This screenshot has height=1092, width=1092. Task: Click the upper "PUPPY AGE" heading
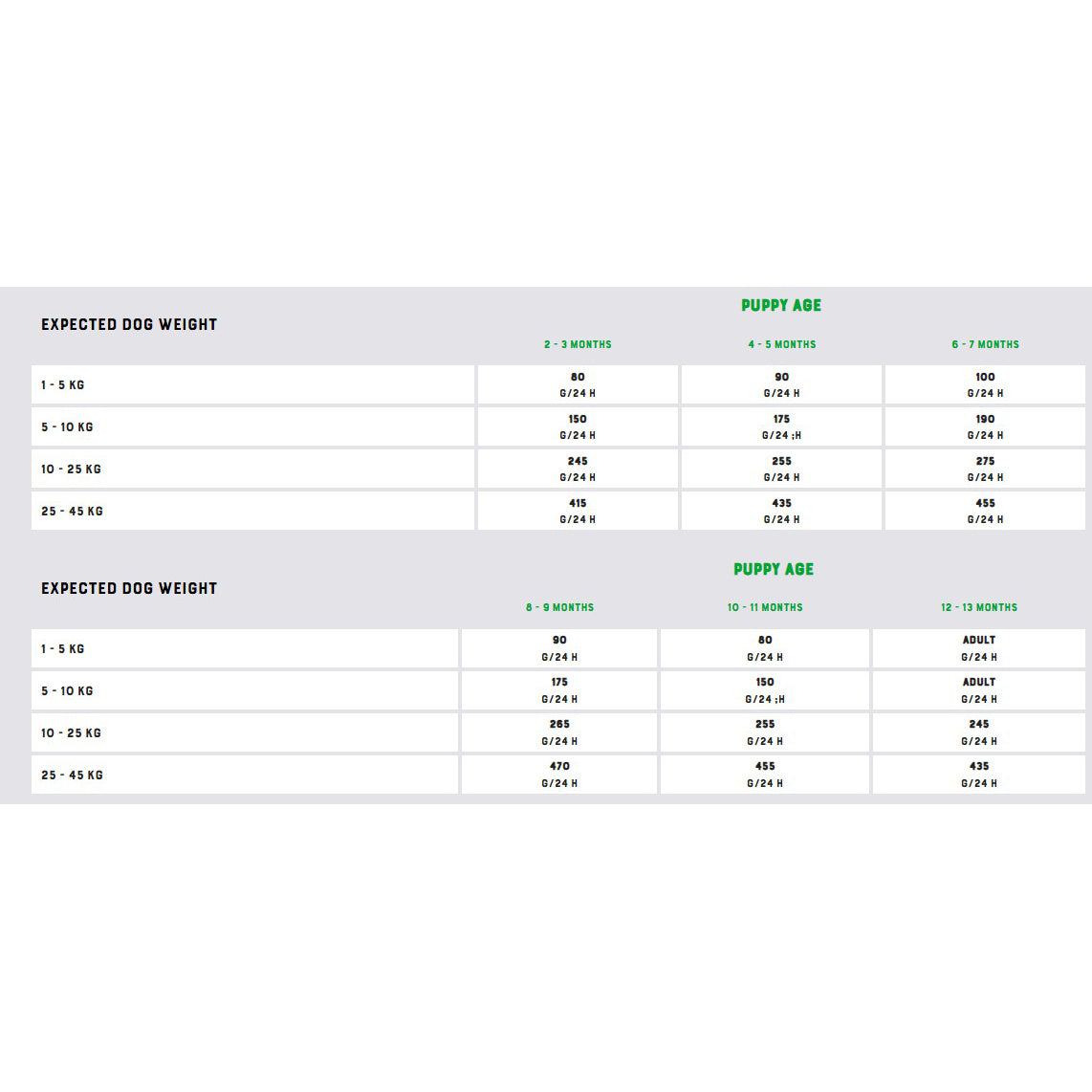pyautogui.click(x=781, y=305)
